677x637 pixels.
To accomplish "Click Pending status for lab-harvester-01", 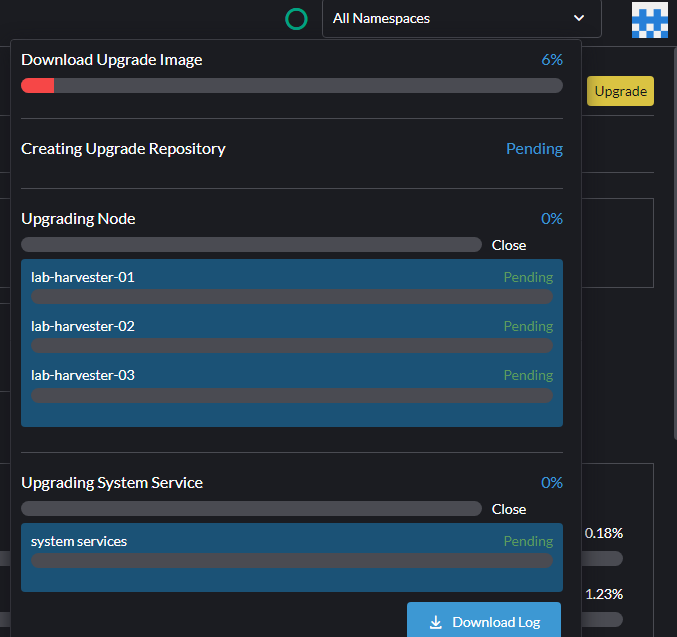I will pos(528,277).
